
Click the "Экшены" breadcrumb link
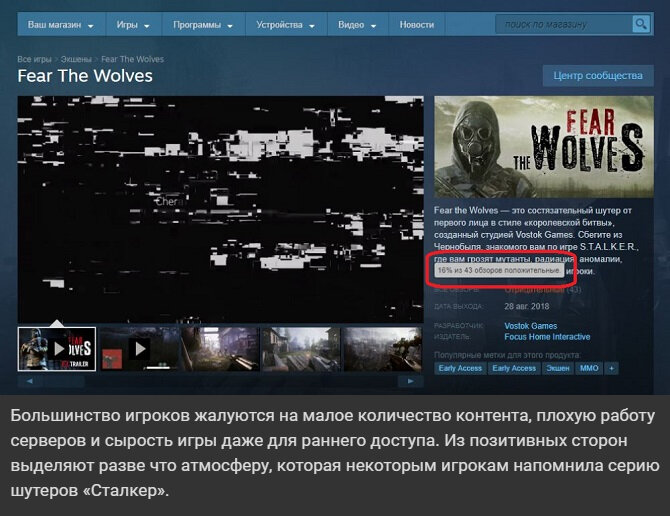pos(76,59)
